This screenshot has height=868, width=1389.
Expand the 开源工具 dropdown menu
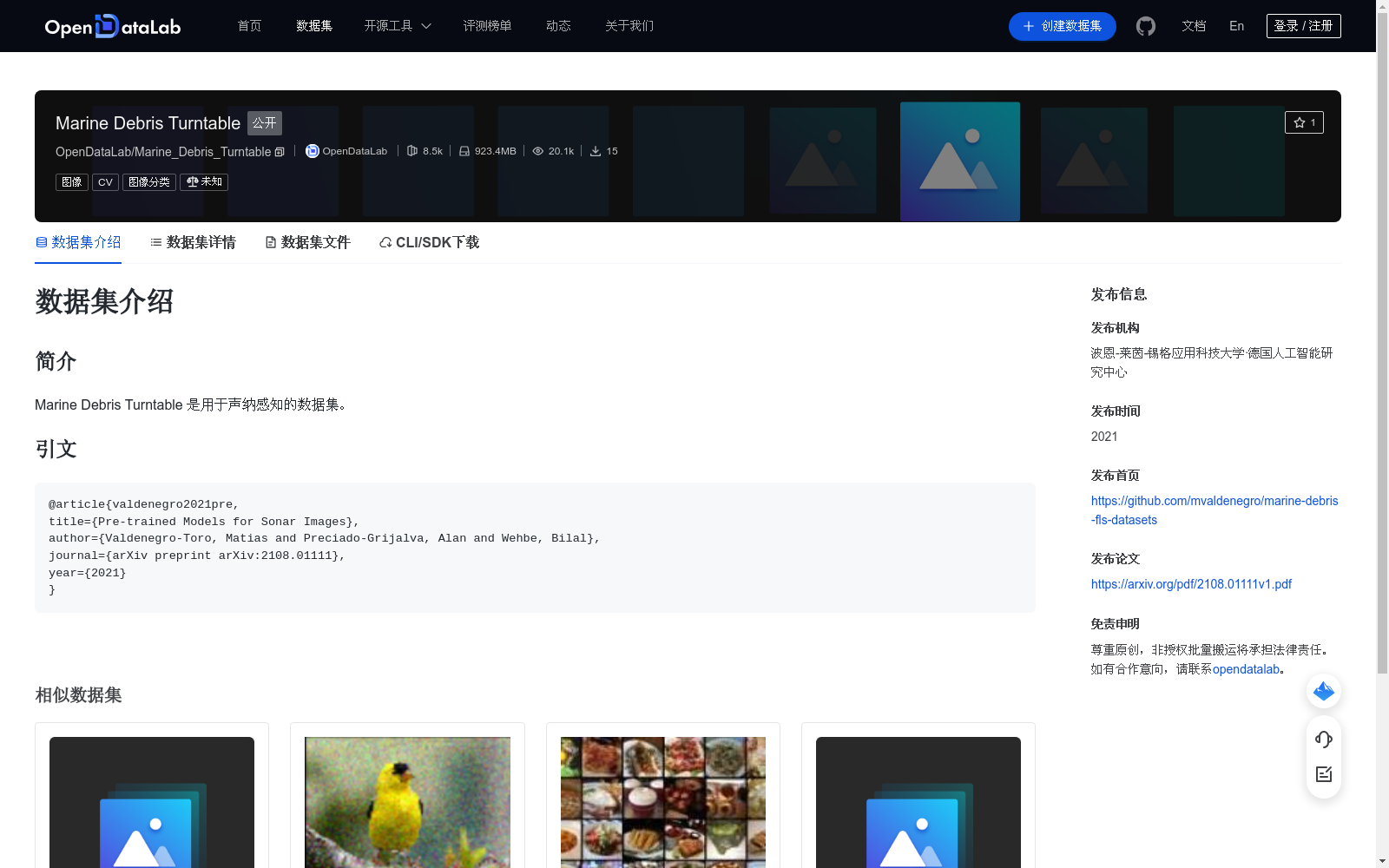(x=398, y=26)
